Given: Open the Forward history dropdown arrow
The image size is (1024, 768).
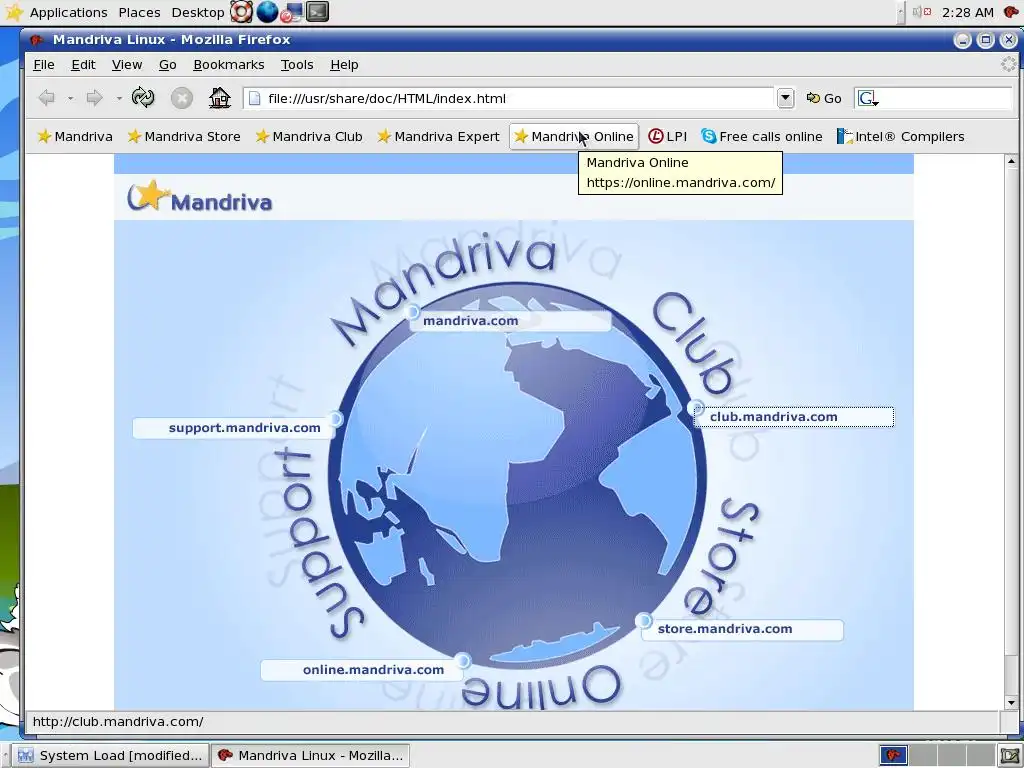Looking at the screenshot, I should (x=119, y=99).
